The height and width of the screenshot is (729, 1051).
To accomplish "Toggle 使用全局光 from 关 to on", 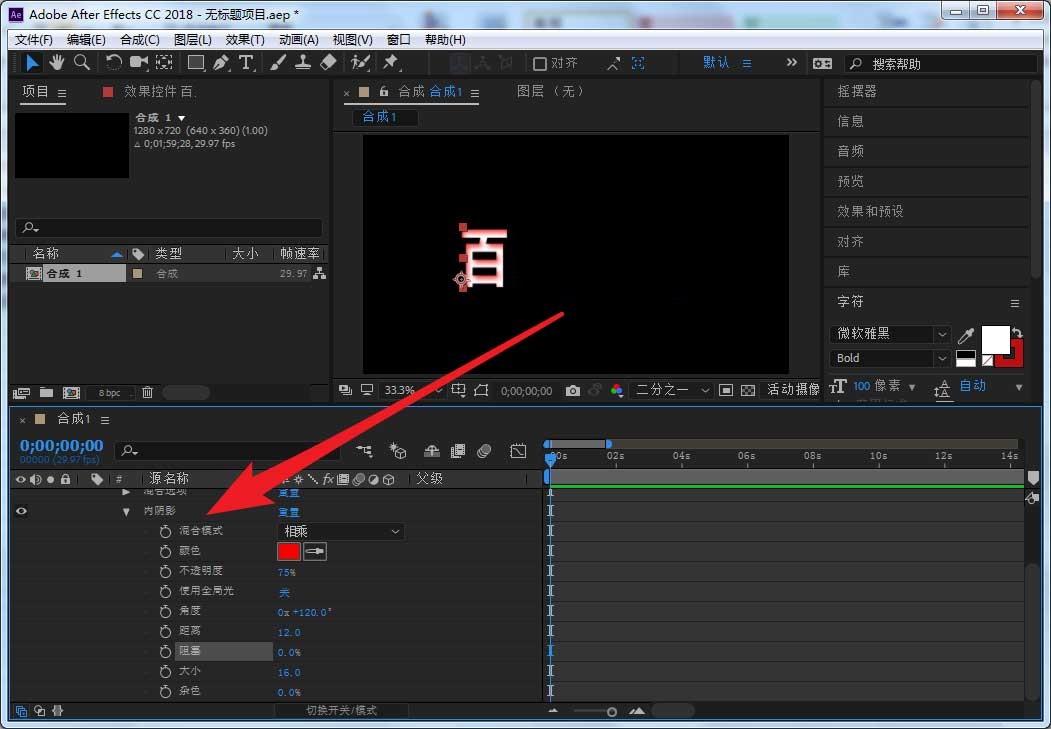I will 284,591.
